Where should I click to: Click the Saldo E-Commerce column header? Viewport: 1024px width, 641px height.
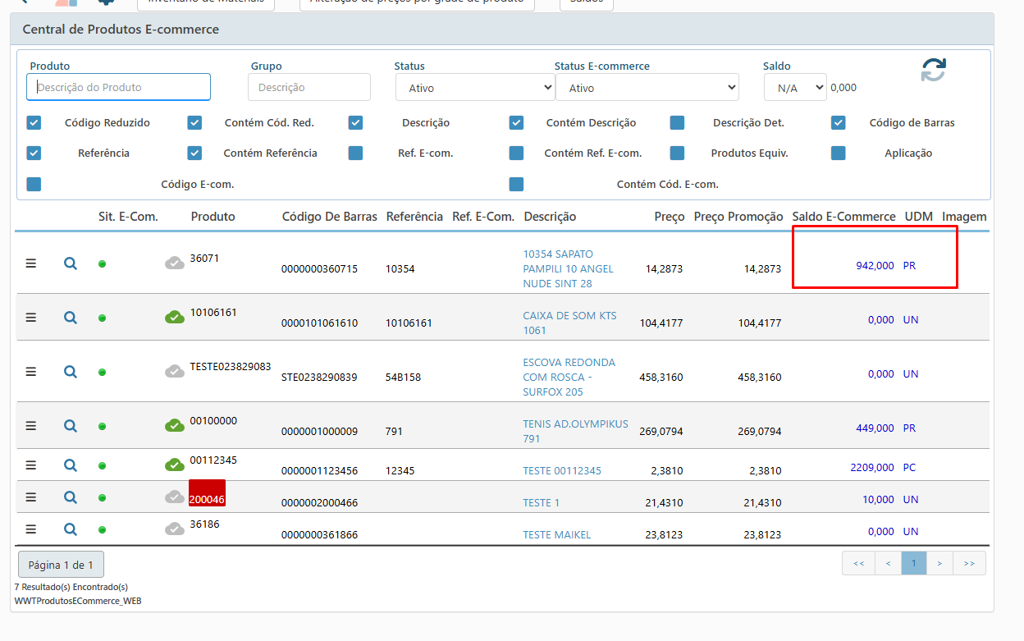click(x=843, y=217)
